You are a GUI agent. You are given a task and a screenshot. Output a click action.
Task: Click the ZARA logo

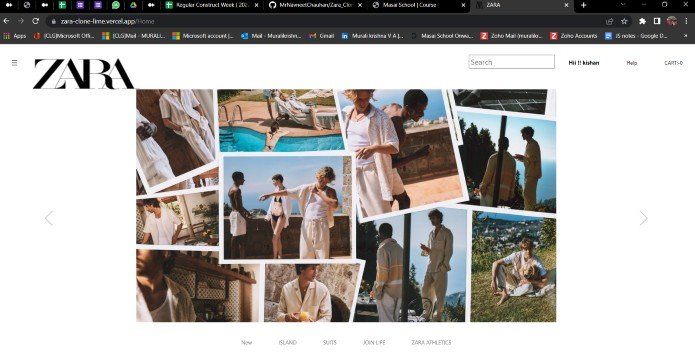[83, 74]
